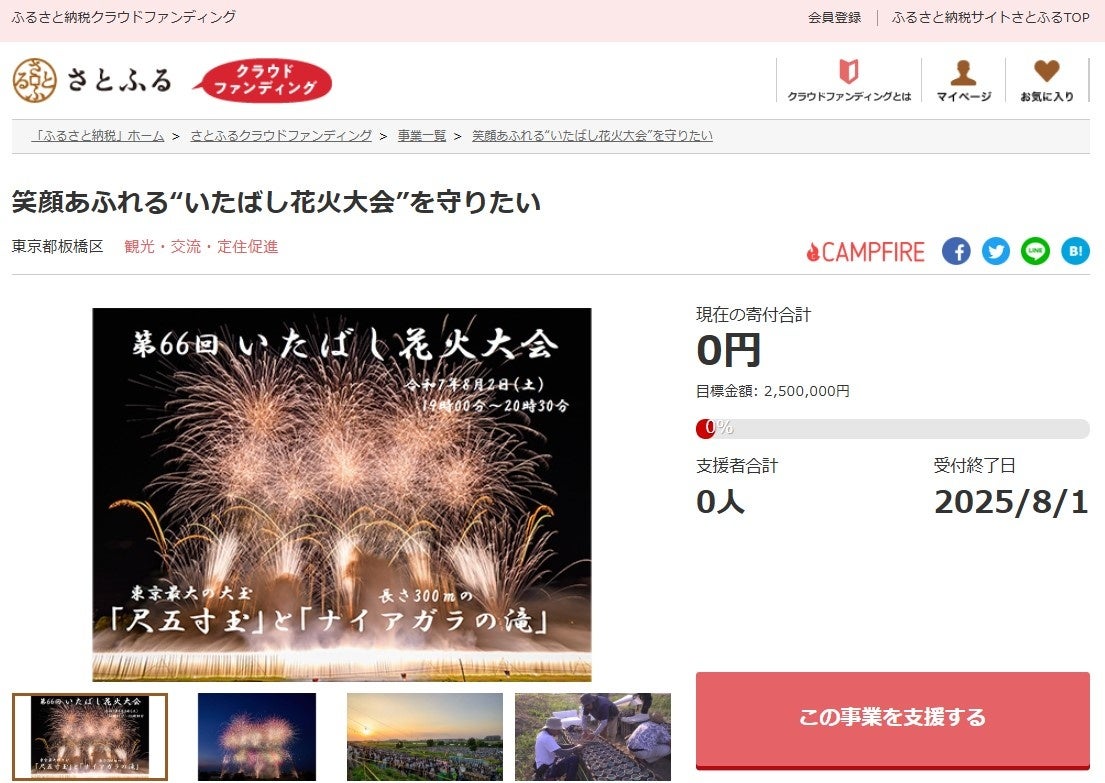Open ふるさと納税サイトさとふるTOP link

tap(988, 16)
